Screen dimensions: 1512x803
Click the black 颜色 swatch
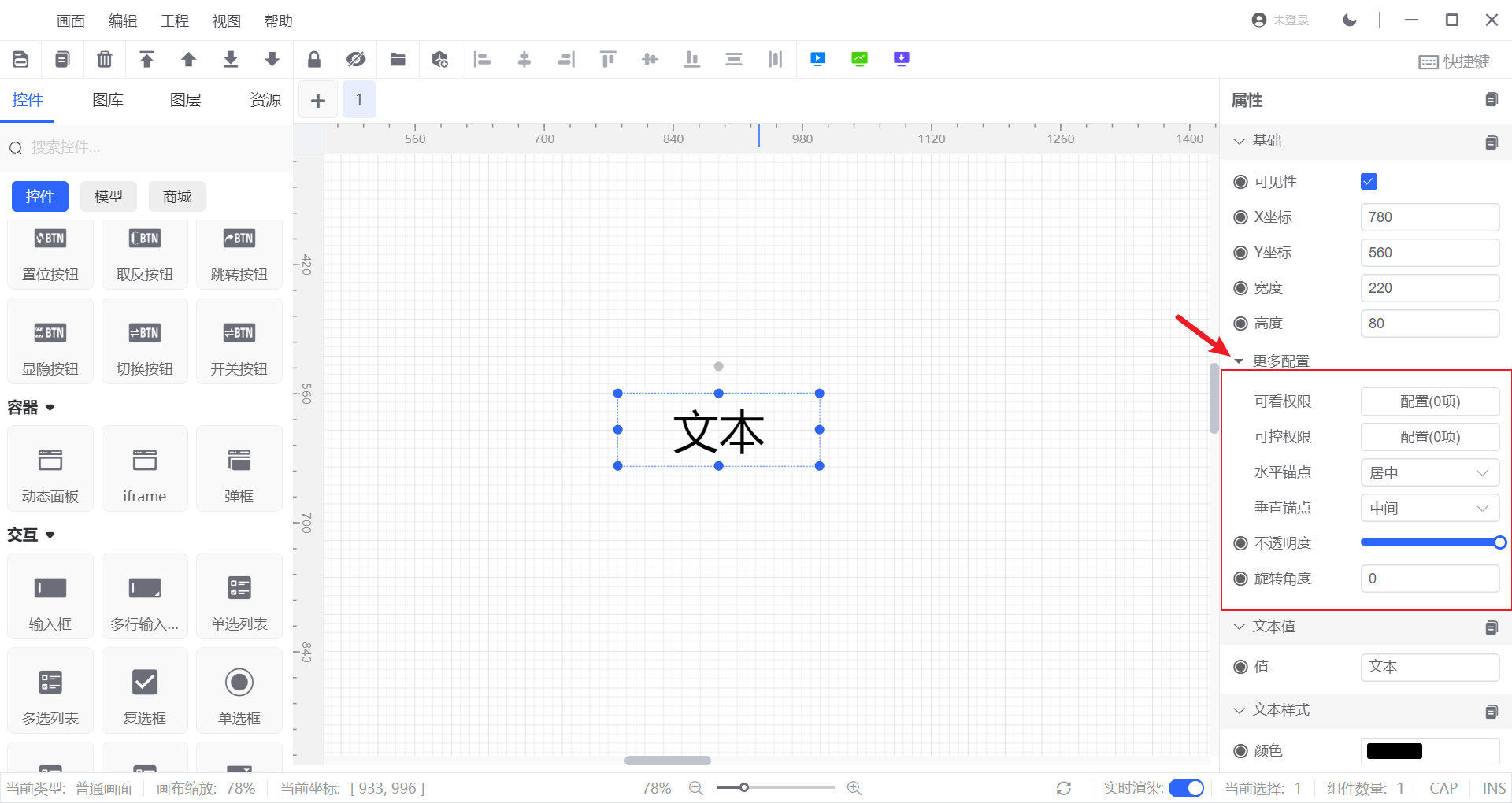(x=1394, y=751)
